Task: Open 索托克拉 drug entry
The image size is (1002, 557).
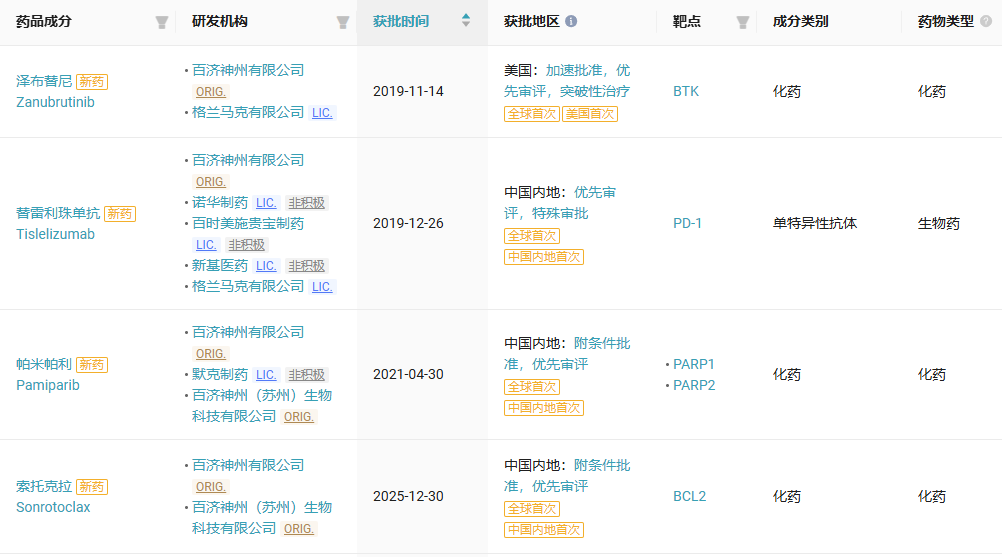Action: click(x=44, y=486)
